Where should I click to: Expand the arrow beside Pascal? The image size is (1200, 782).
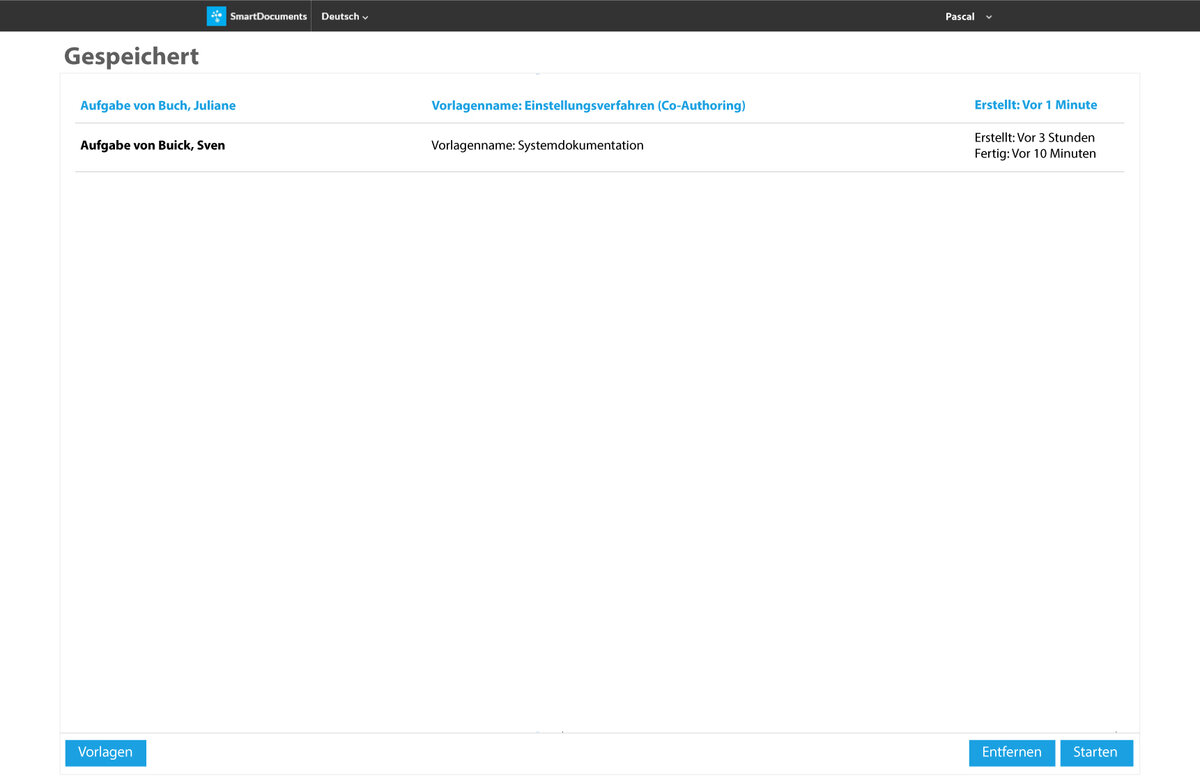pyautogui.click(x=989, y=17)
